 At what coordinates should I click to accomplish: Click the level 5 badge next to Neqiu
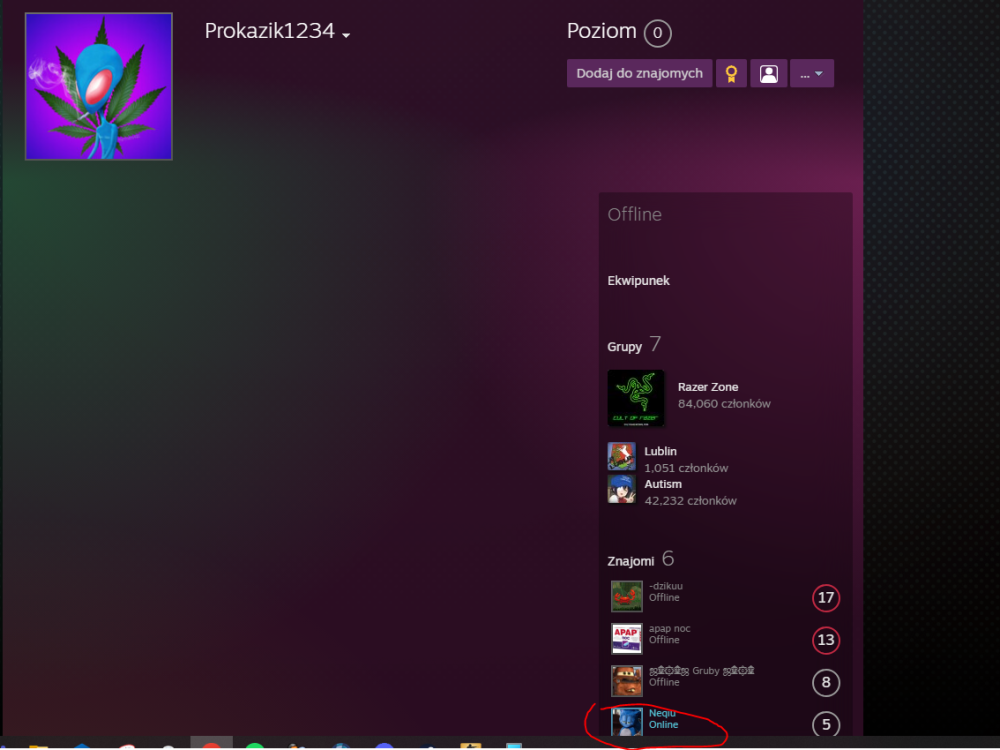[825, 724]
